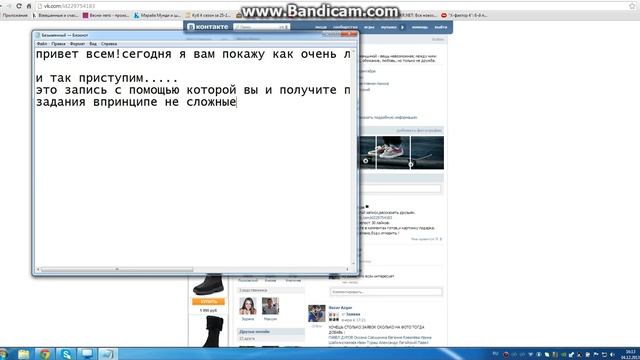640x360 pixels.
Task: Open музыка link in VK header
Action: click(x=389, y=27)
